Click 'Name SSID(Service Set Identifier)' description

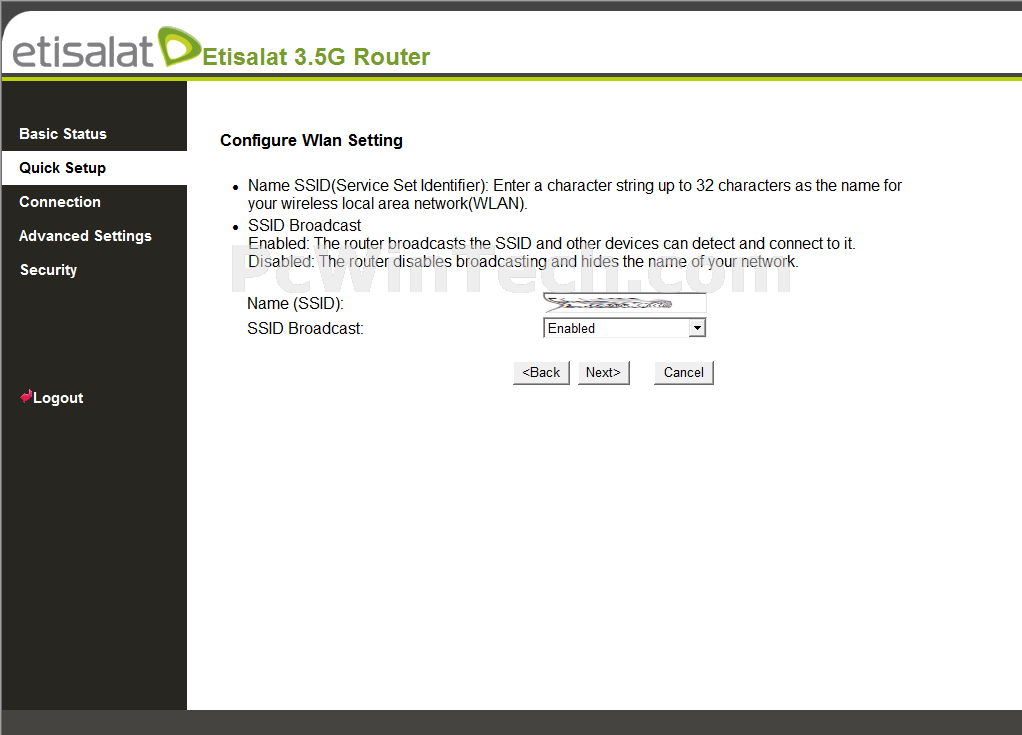click(x=574, y=194)
